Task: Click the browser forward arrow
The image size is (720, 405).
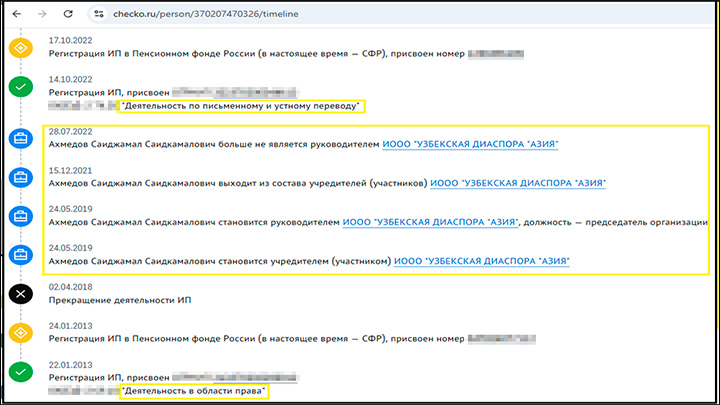Action: click(43, 14)
